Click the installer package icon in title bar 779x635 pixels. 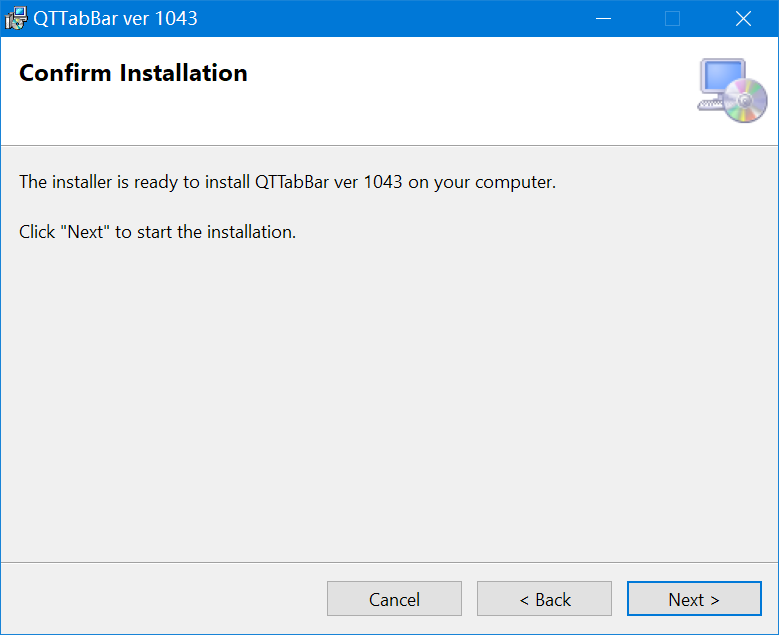tap(16, 18)
